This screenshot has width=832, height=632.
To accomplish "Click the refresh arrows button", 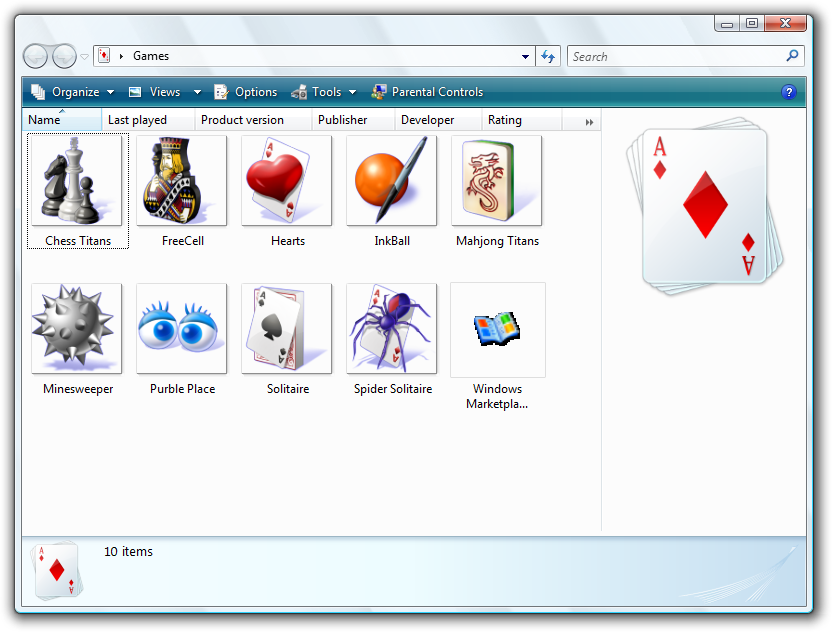I will coord(548,56).
